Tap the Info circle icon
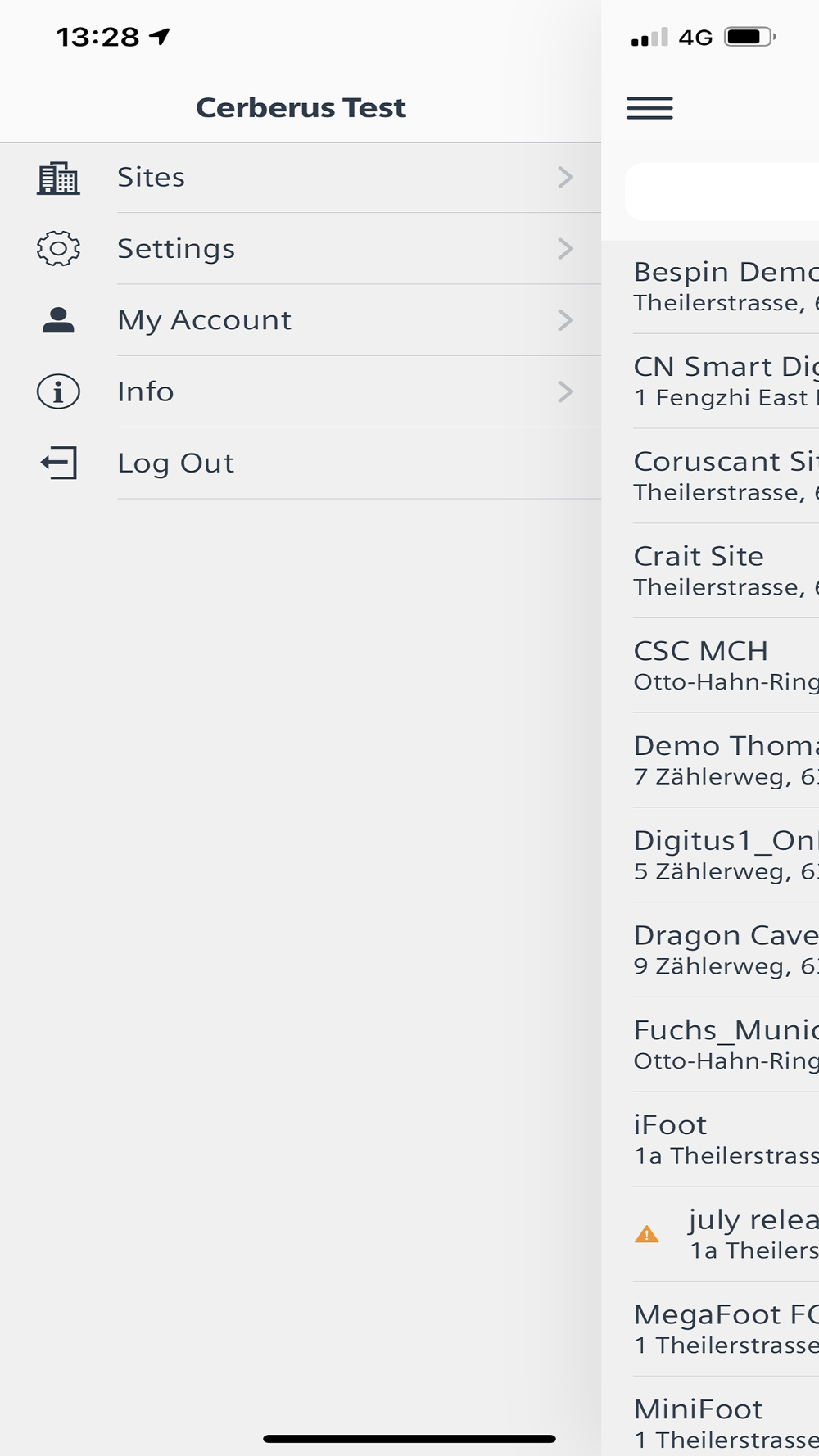Image resolution: width=819 pixels, height=1456 pixels. tap(58, 391)
